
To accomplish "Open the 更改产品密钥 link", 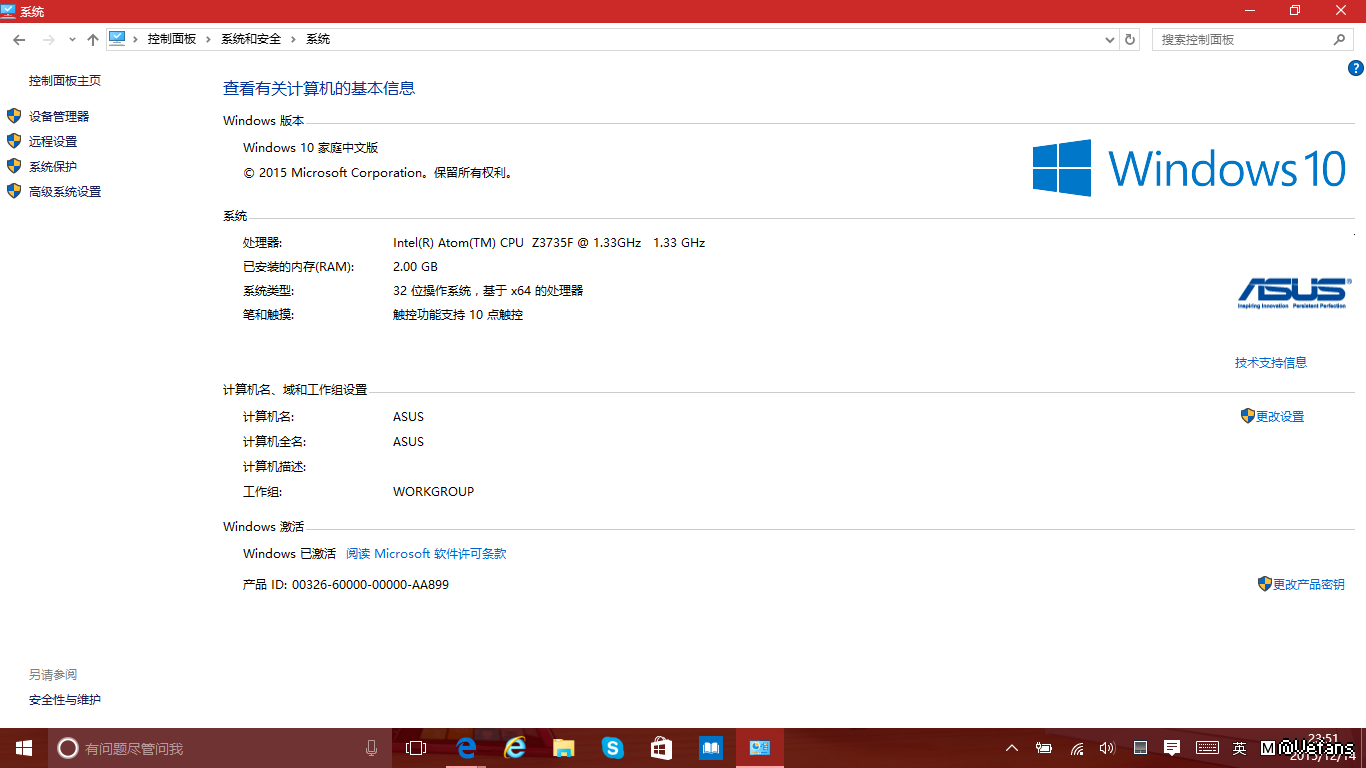I will pos(1308,585).
